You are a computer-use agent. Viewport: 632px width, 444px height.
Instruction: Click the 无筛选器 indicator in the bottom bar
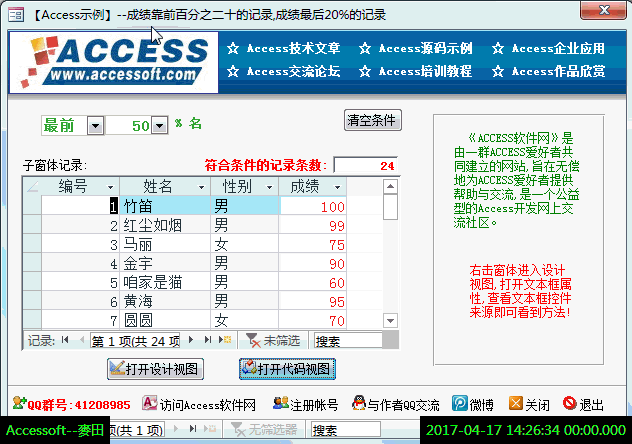[264, 429]
